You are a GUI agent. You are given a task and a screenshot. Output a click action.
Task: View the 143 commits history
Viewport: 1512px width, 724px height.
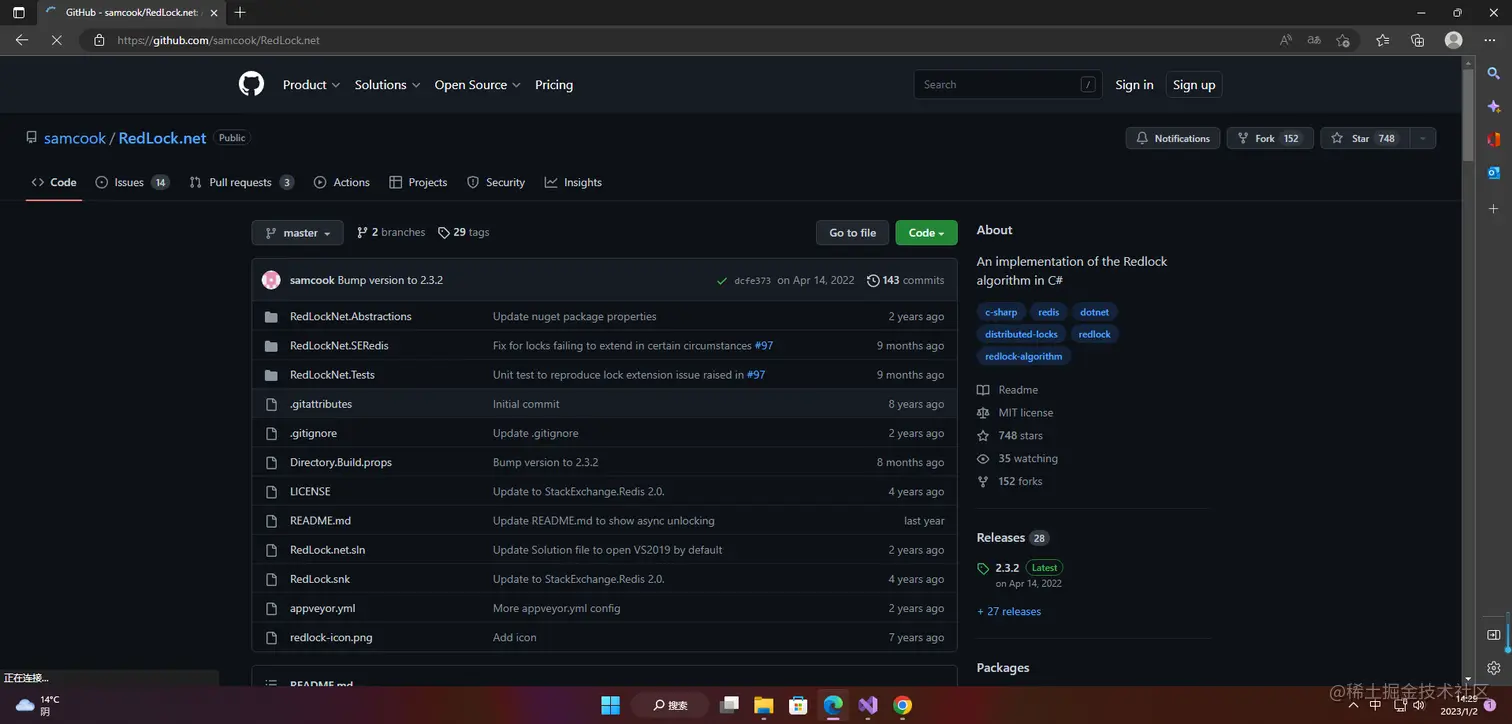point(906,280)
